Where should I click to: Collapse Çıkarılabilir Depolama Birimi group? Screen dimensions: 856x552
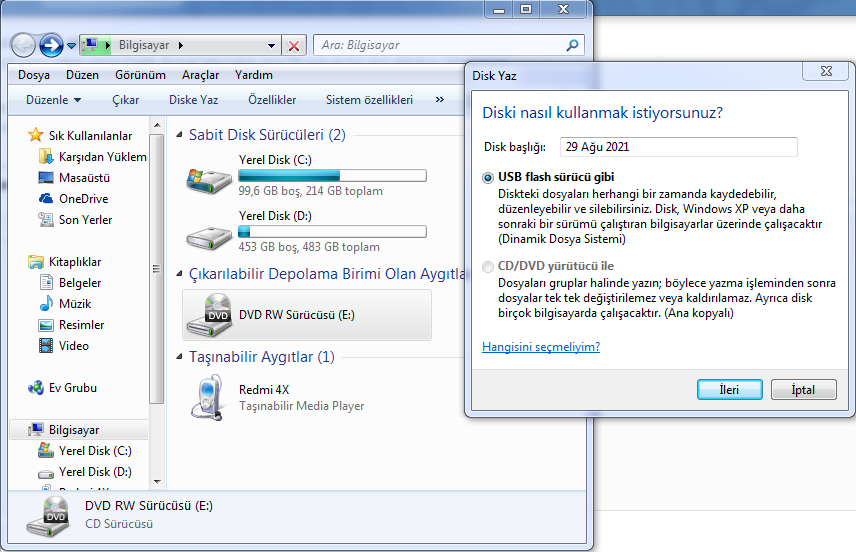click(x=179, y=273)
